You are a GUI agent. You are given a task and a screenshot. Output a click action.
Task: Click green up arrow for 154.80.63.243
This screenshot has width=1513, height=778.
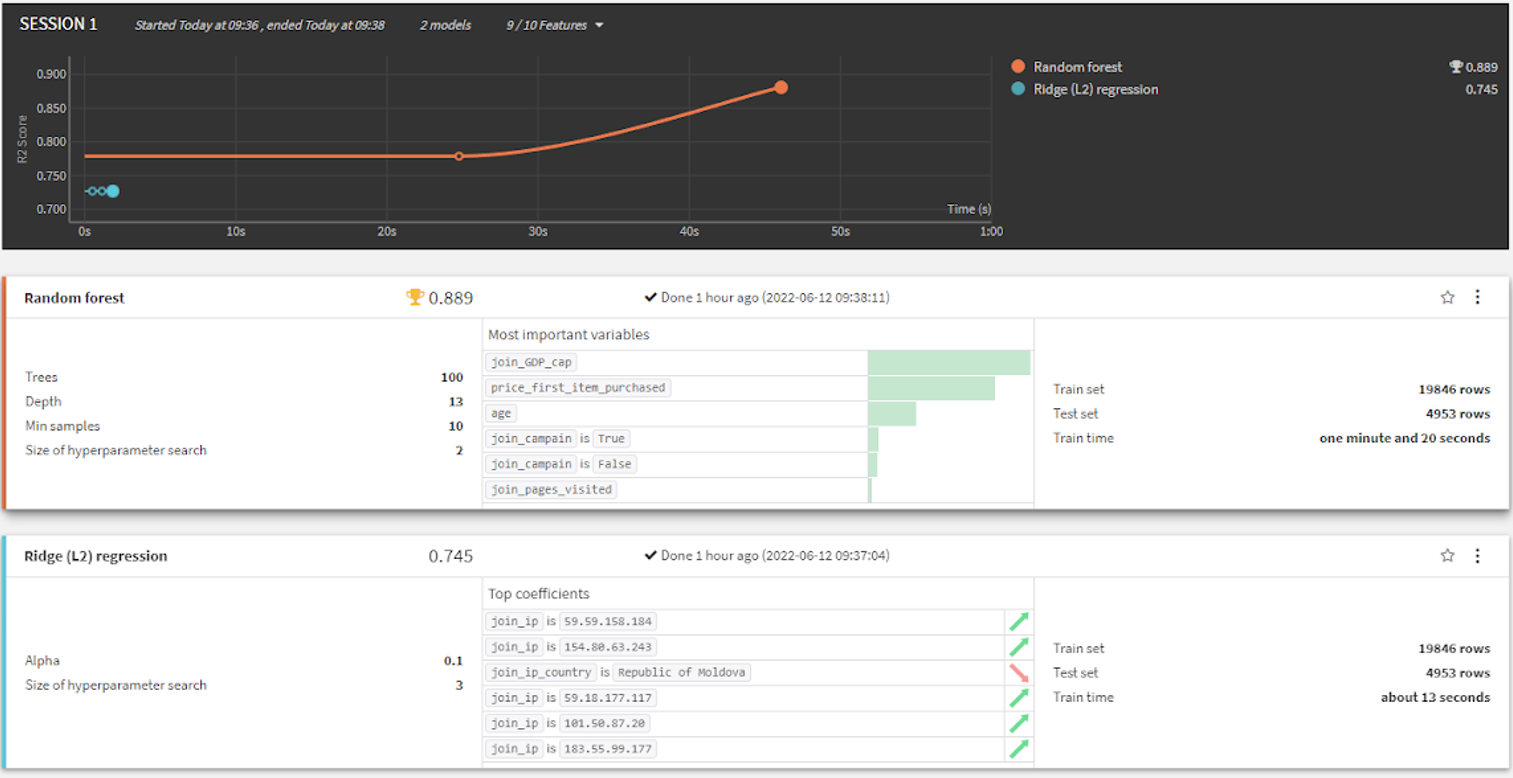(1019, 647)
